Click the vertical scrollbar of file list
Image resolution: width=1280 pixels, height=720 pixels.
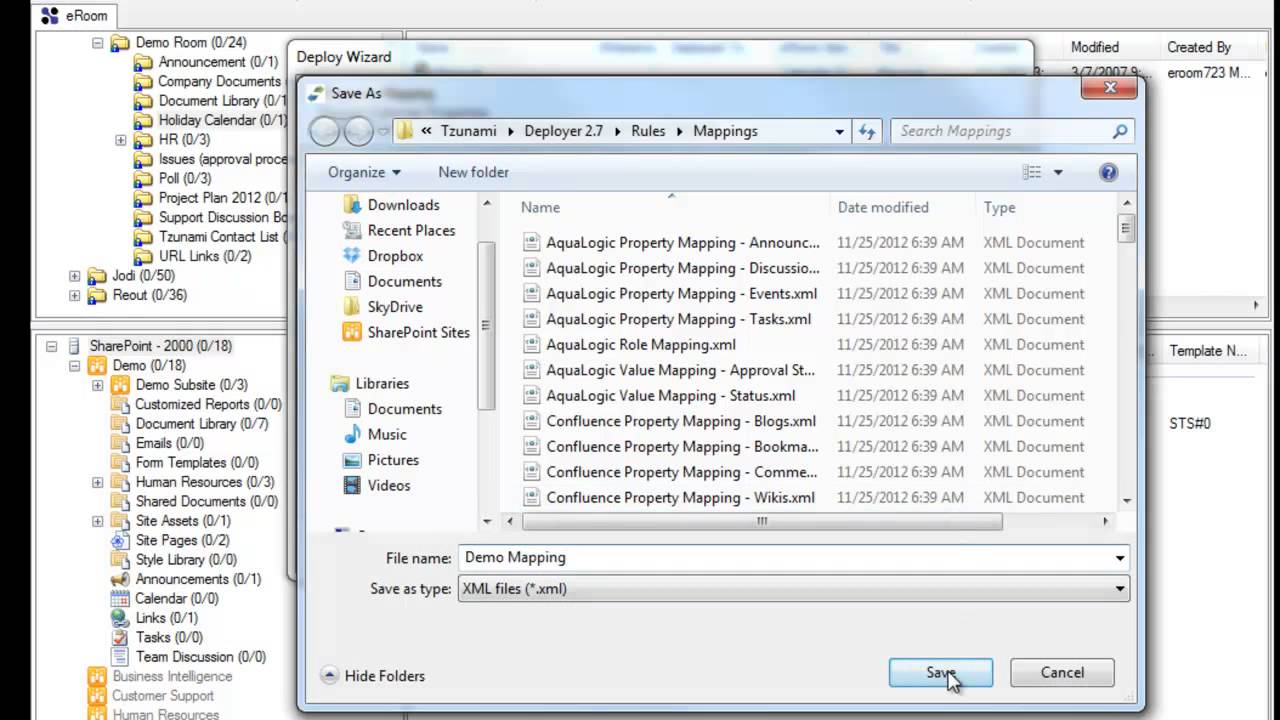1126,228
